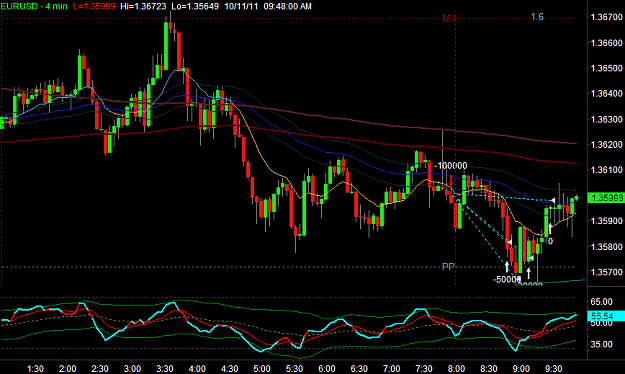Click the 35.00 oscillator scale label
The image size is (625, 374).
point(601,344)
